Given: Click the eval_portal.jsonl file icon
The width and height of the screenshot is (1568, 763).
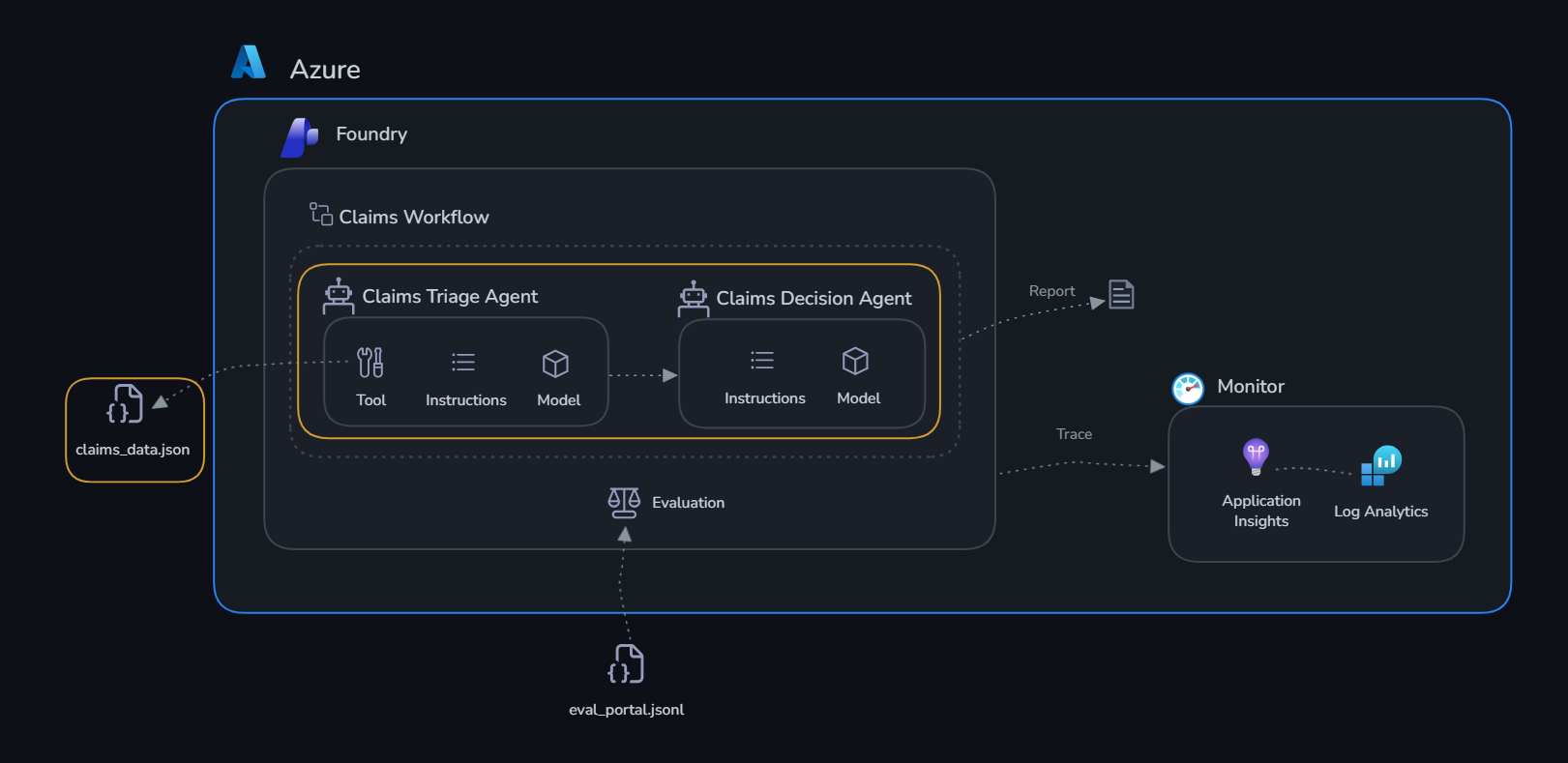Looking at the screenshot, I should (x=626, y=664).
